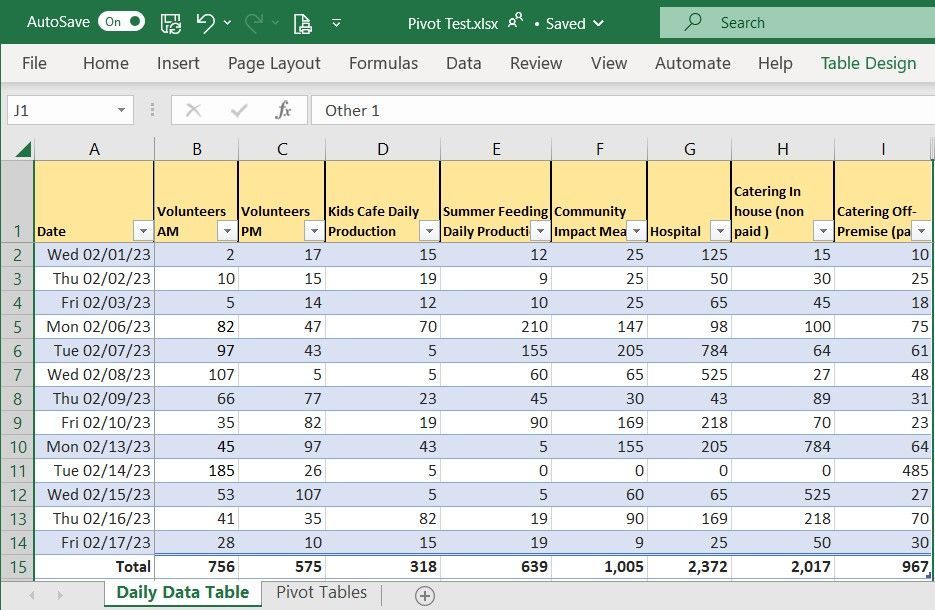
Task: Turn off the AutoSave toggle
Action: pos(120,22)
